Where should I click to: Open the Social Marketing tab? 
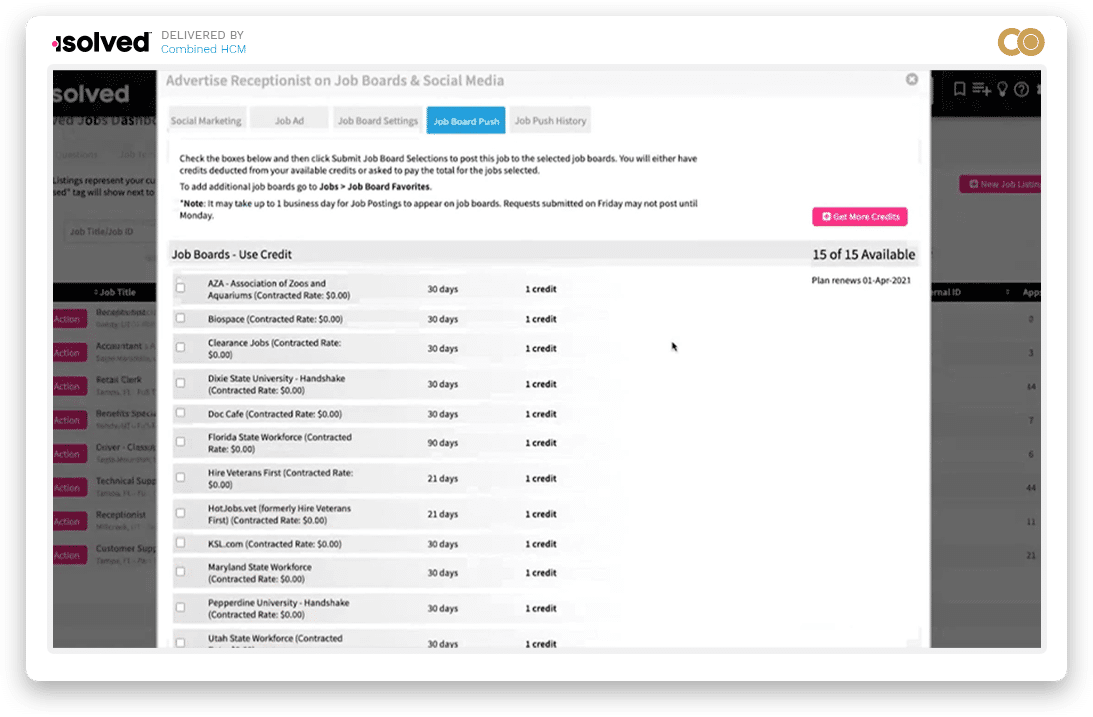pyautogui.click(x=206, y=120)
